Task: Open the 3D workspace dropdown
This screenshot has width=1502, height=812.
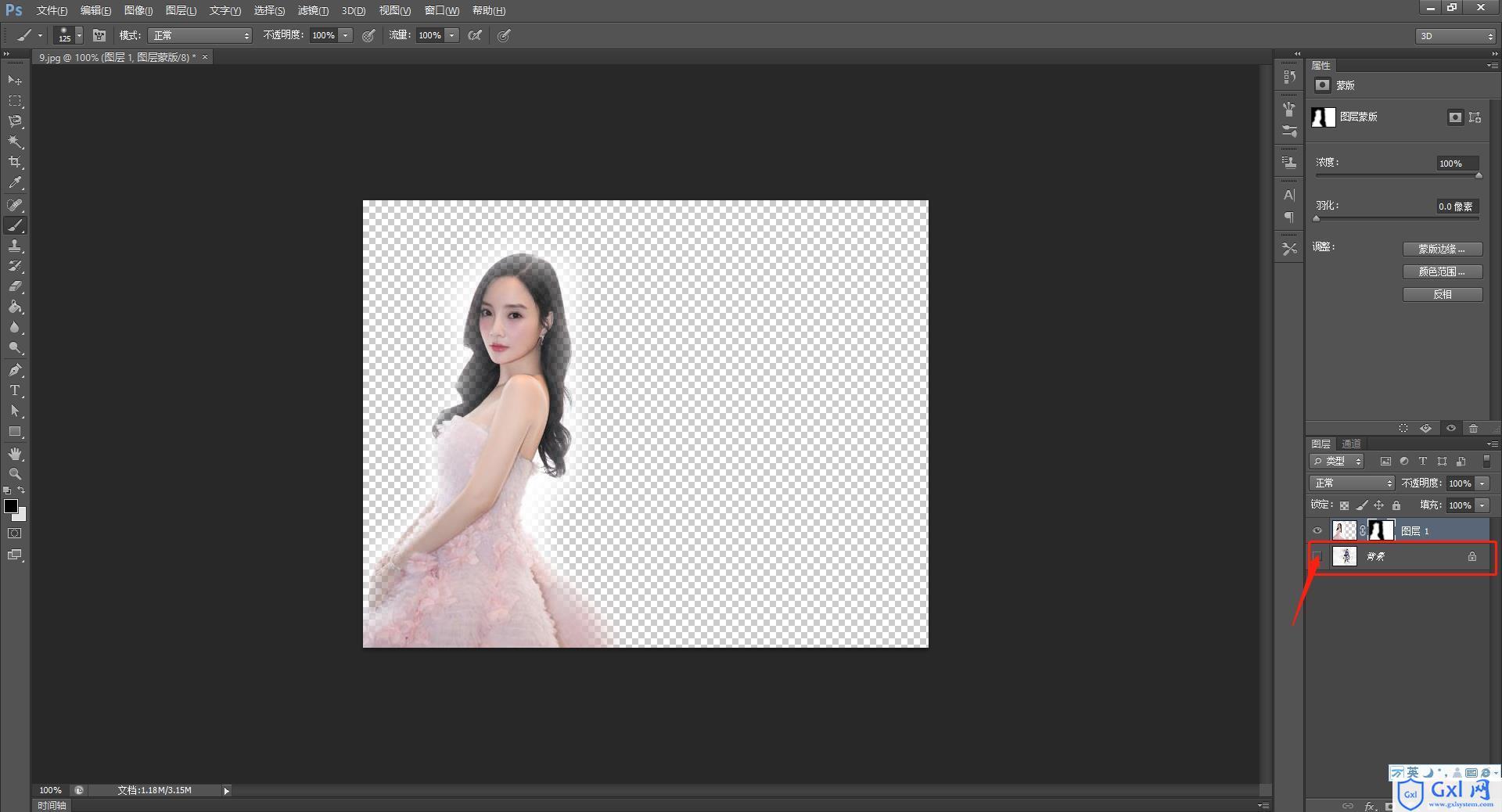Action: [1456, 36]
